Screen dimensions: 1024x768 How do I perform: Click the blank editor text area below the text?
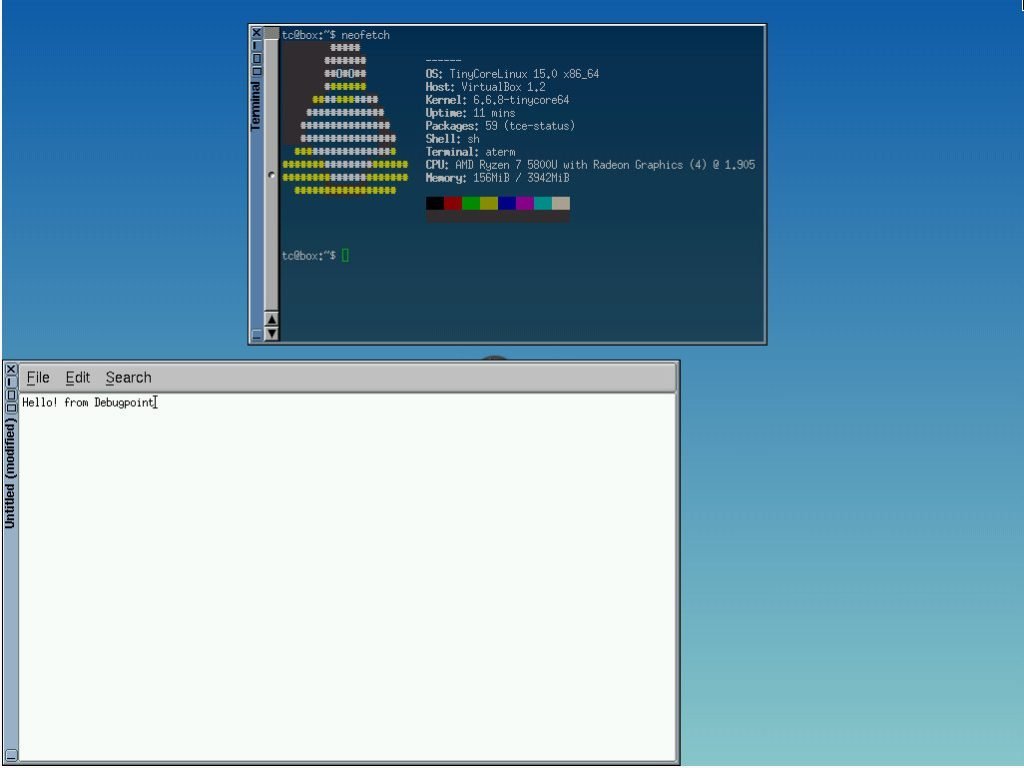(x=347, y=584)
